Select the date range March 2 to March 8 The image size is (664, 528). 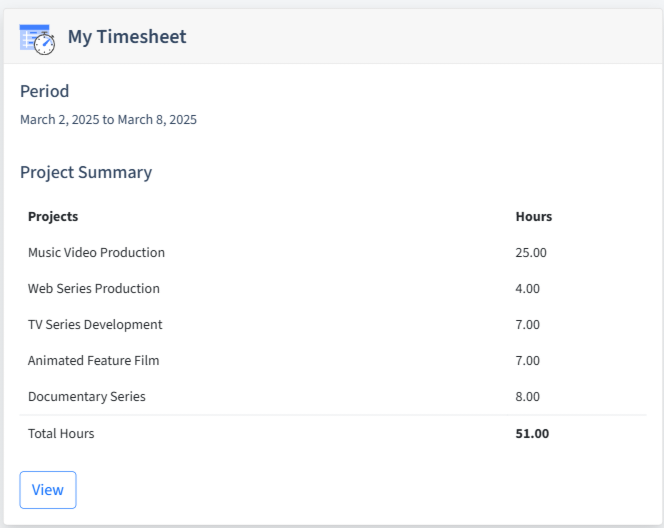[x=108, y=120]
